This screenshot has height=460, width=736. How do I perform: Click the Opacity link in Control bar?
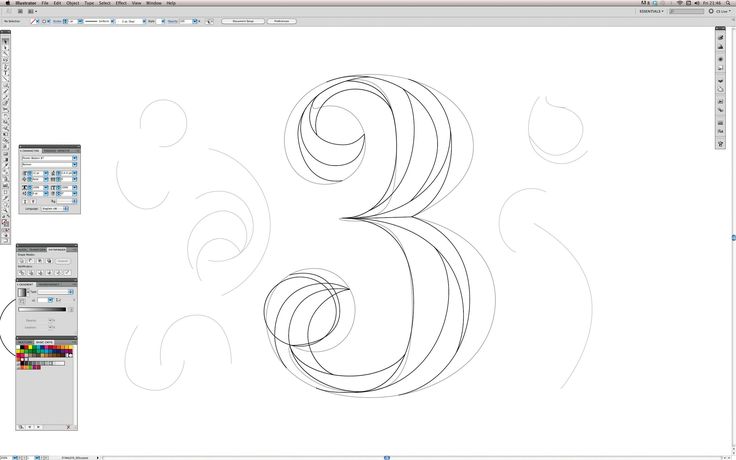coord(172,21)
